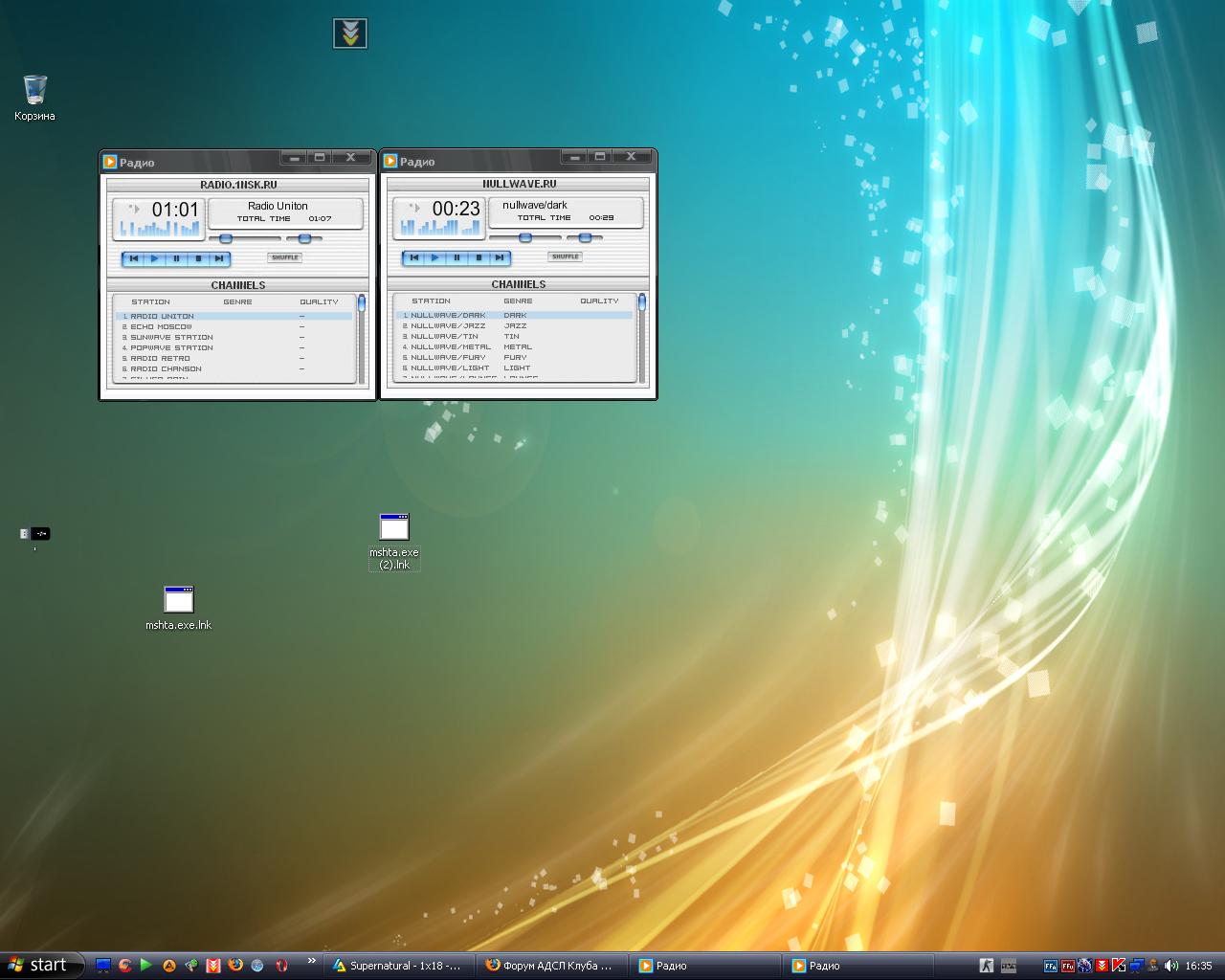The image size is (1225, 980).
Task: Open the Recycle Bin (Корзина) desktop icon
Action: 35,91
